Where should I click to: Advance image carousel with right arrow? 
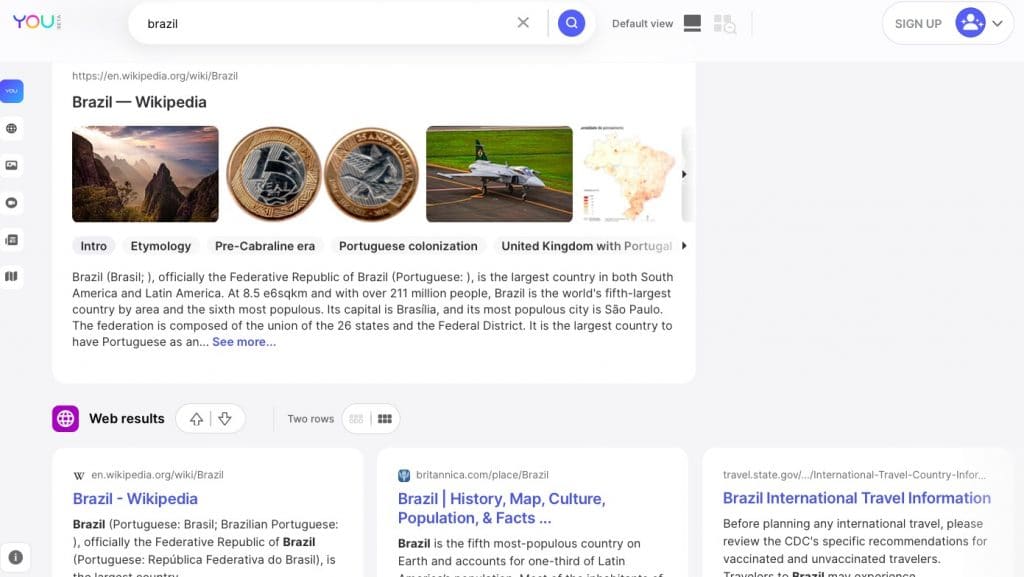(x=684, y=174)
